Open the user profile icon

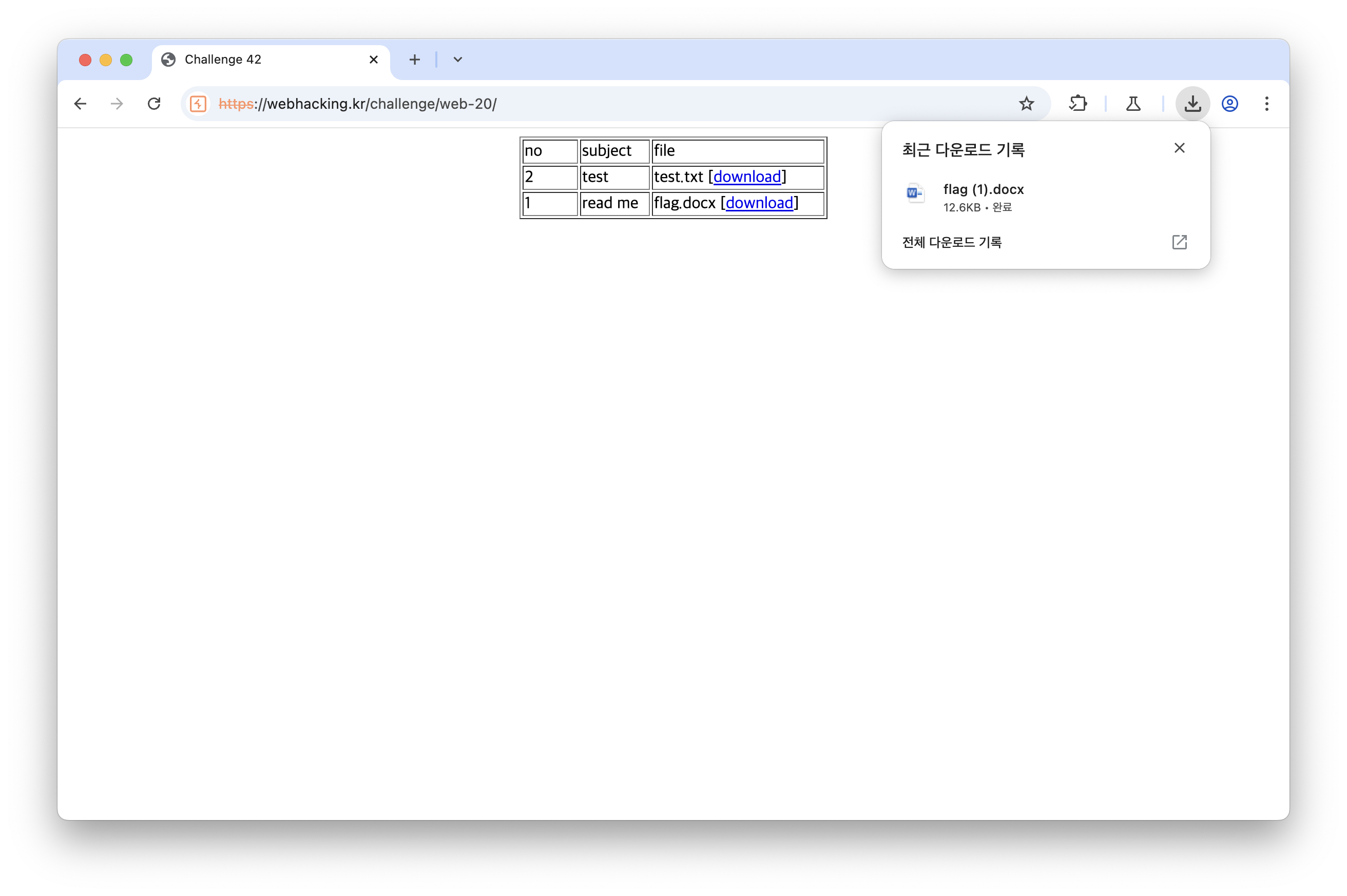(1229, 104)
